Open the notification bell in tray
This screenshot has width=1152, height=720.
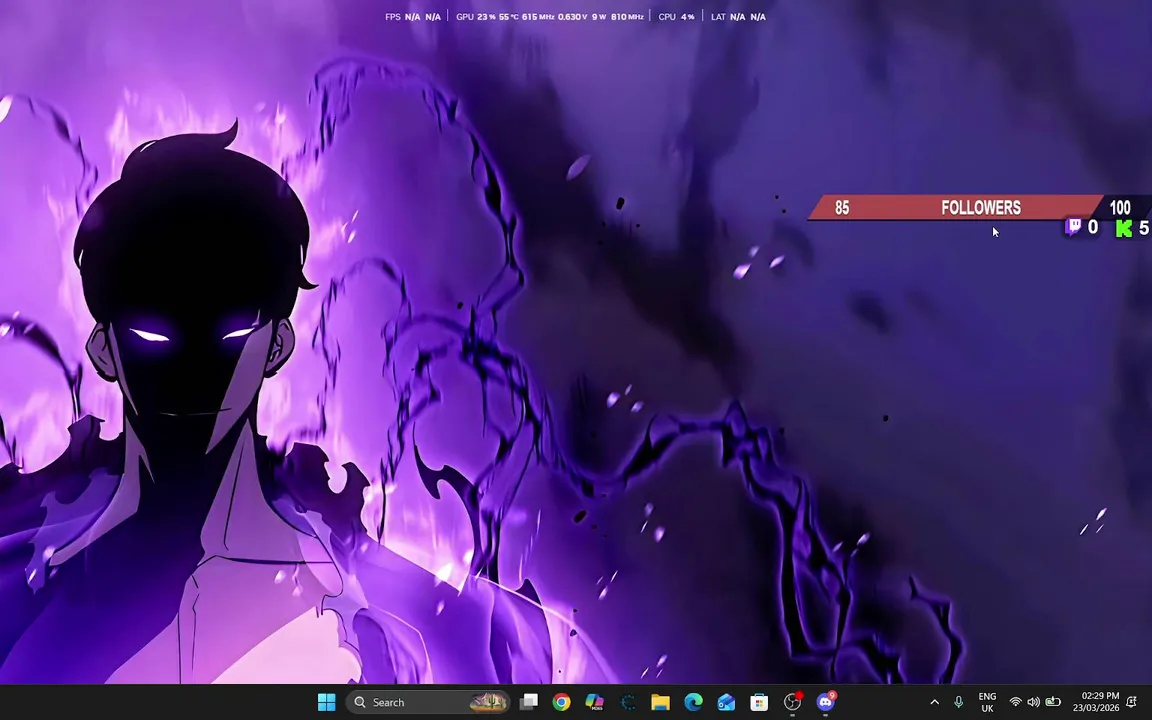[1132, 702]
